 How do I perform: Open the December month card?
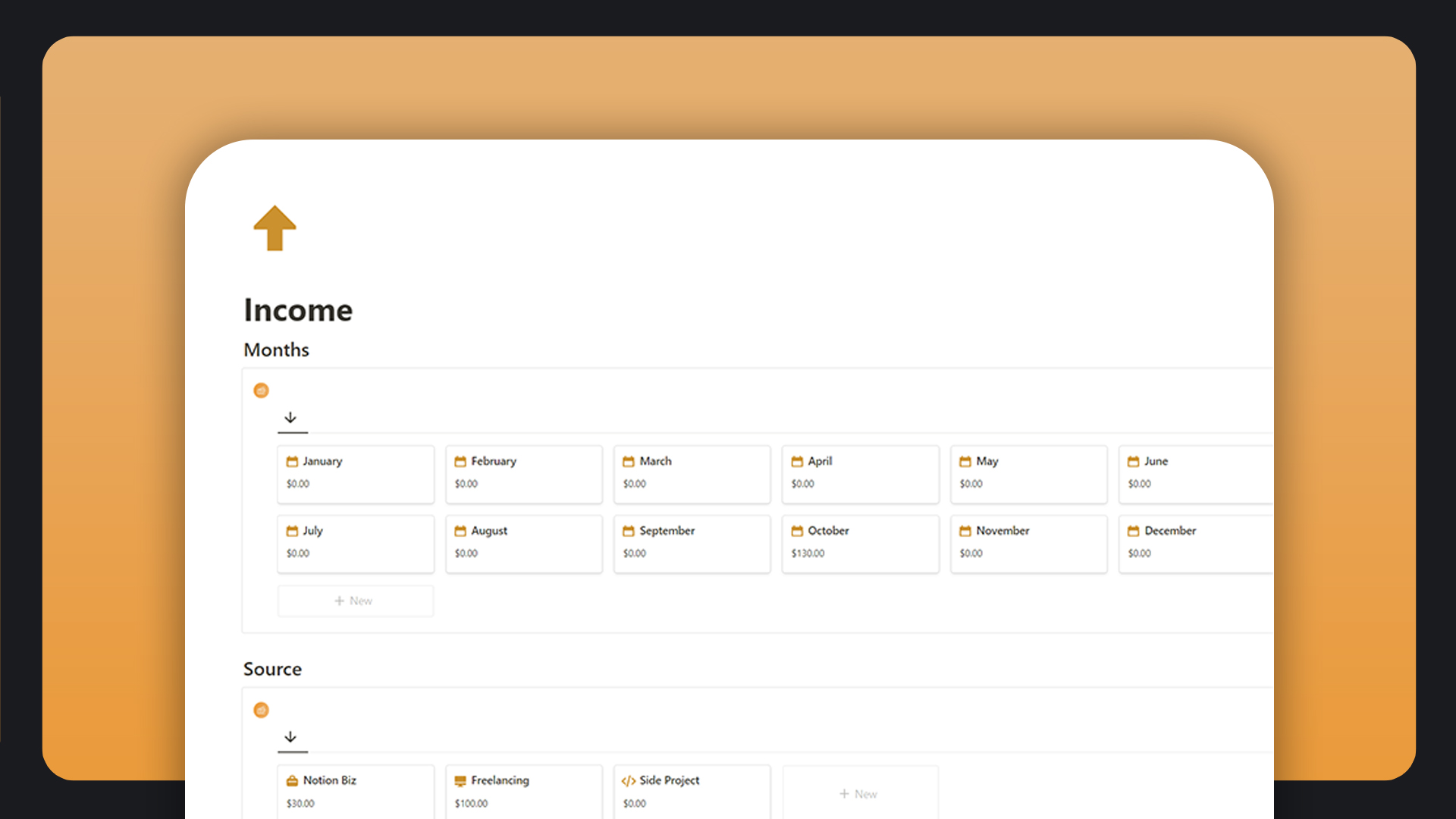point(1194,544)
